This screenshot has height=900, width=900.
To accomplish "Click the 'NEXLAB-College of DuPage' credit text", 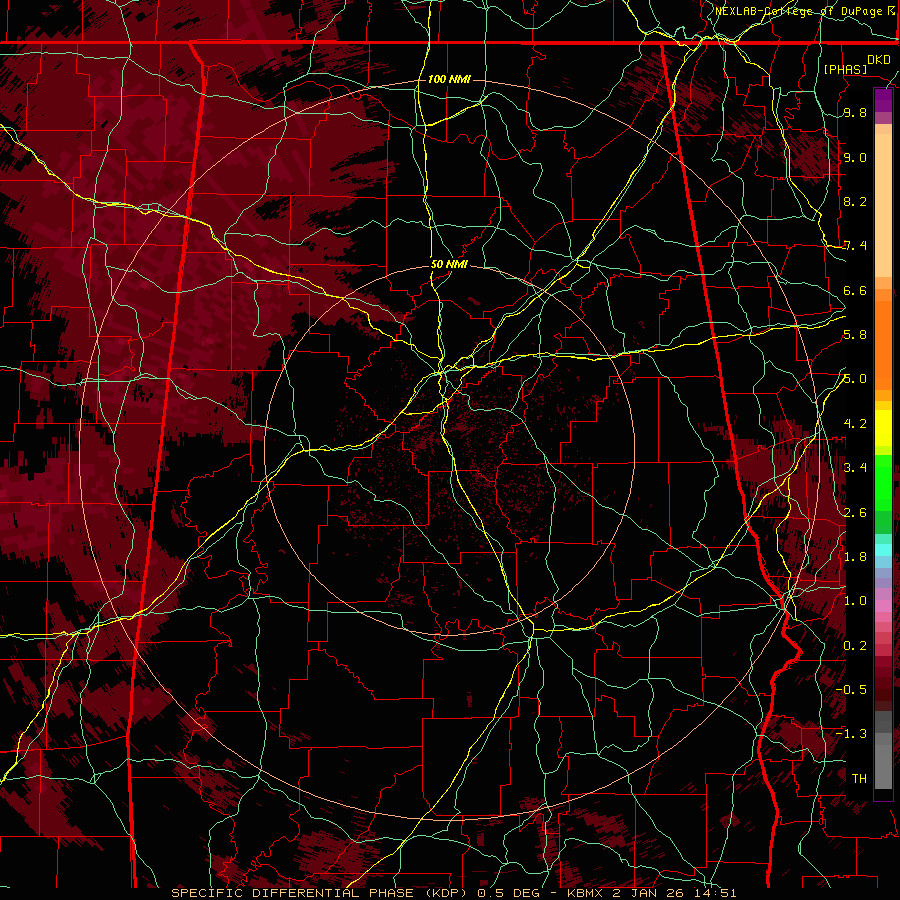I will 800,11.
